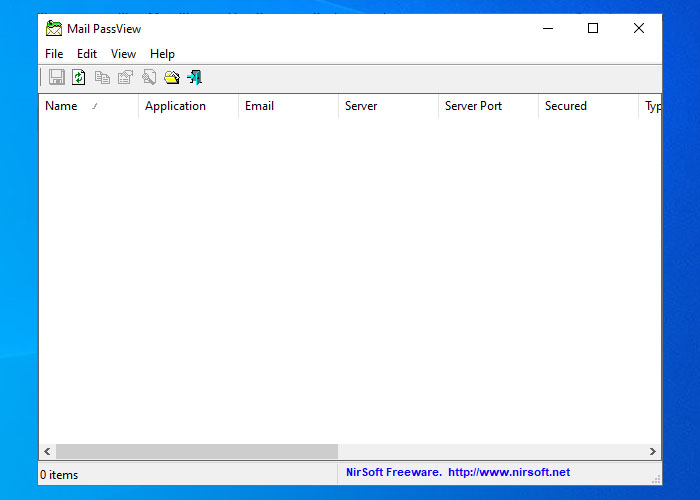This screenshot has width=700, height=500.
Task: Click the horizontal scrollbar left arrow
Action: (x=47, y=452)
